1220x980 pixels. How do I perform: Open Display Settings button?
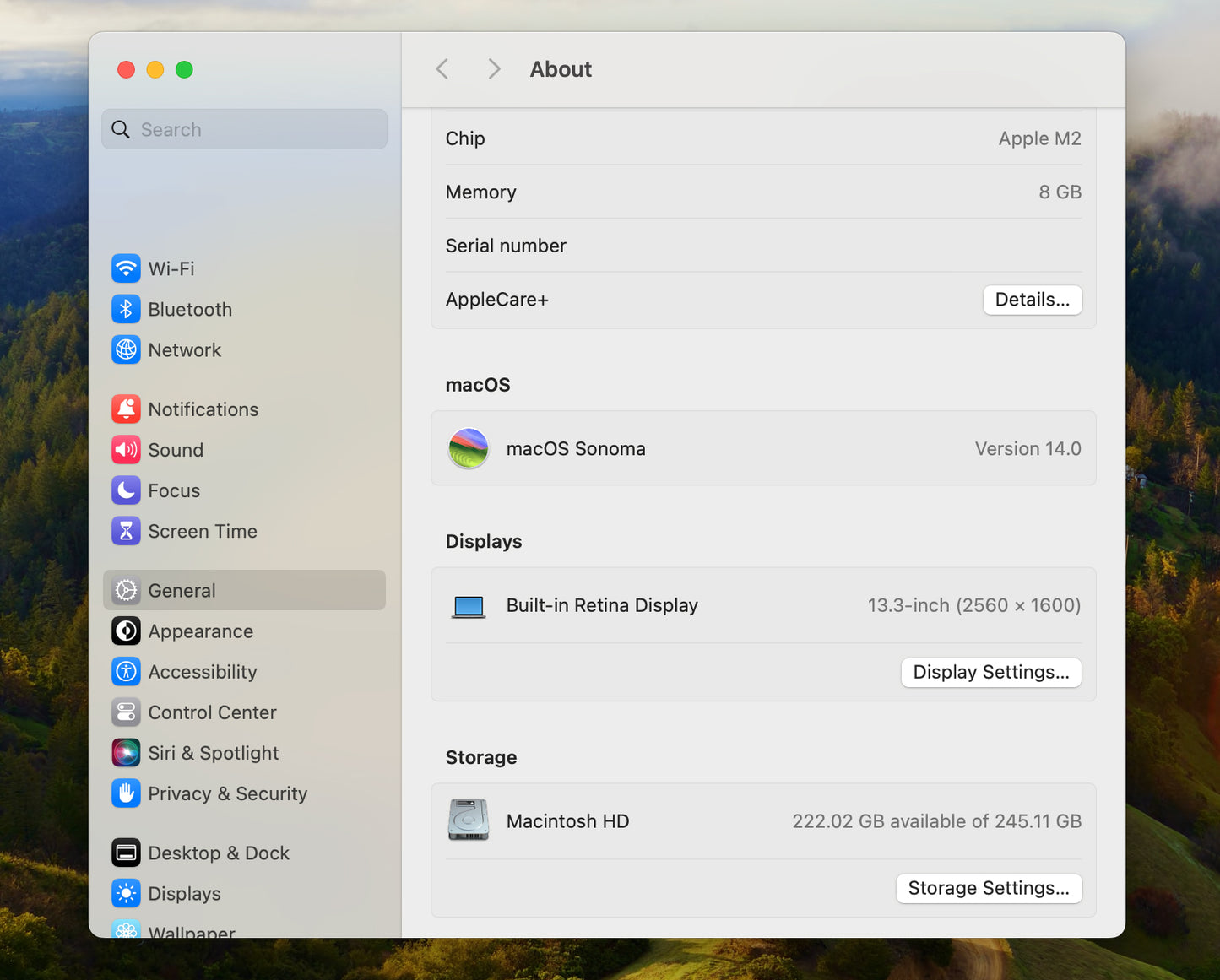tap(991, 672)
